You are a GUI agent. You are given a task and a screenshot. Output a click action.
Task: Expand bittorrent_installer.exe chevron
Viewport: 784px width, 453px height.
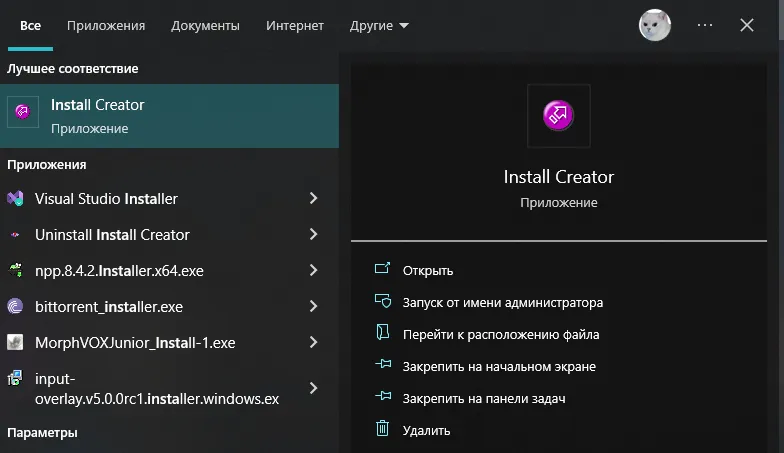point(314,306)
